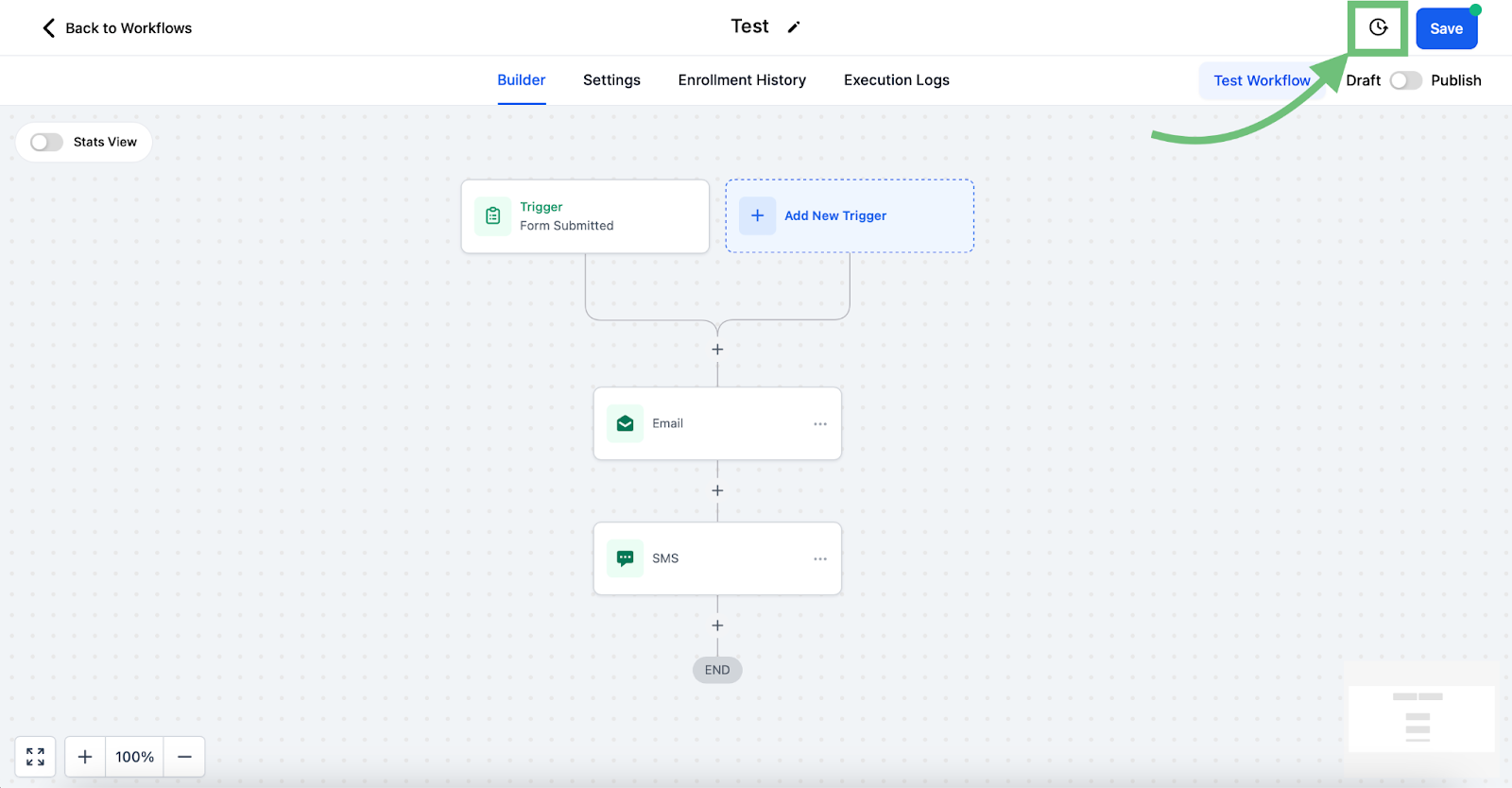The height and width of the screenshot is (788, 1512).
Task: Click the pencil icon to rename Test
Action: click(x=794, y=27)
